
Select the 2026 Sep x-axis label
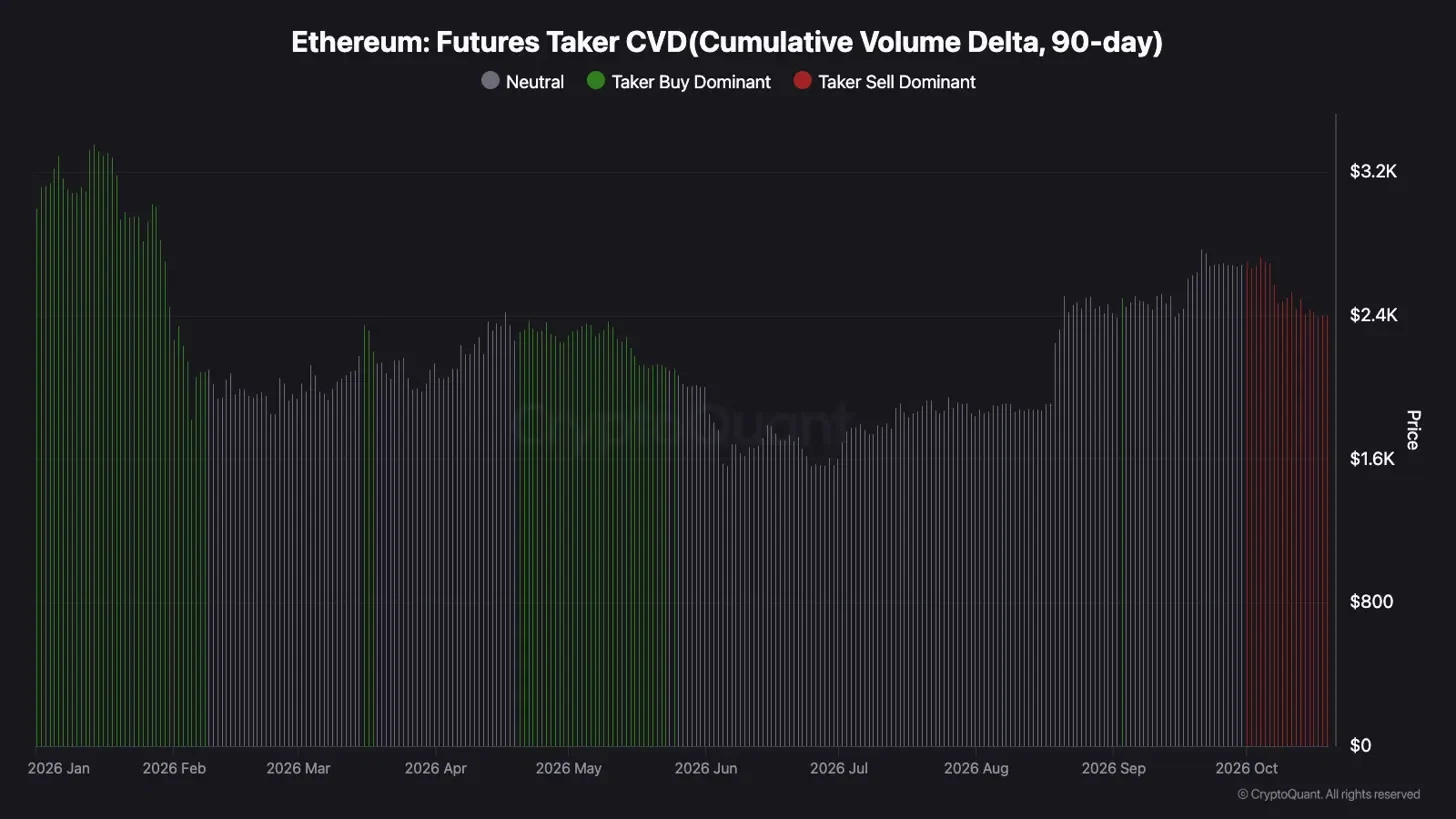point(1114,768)
